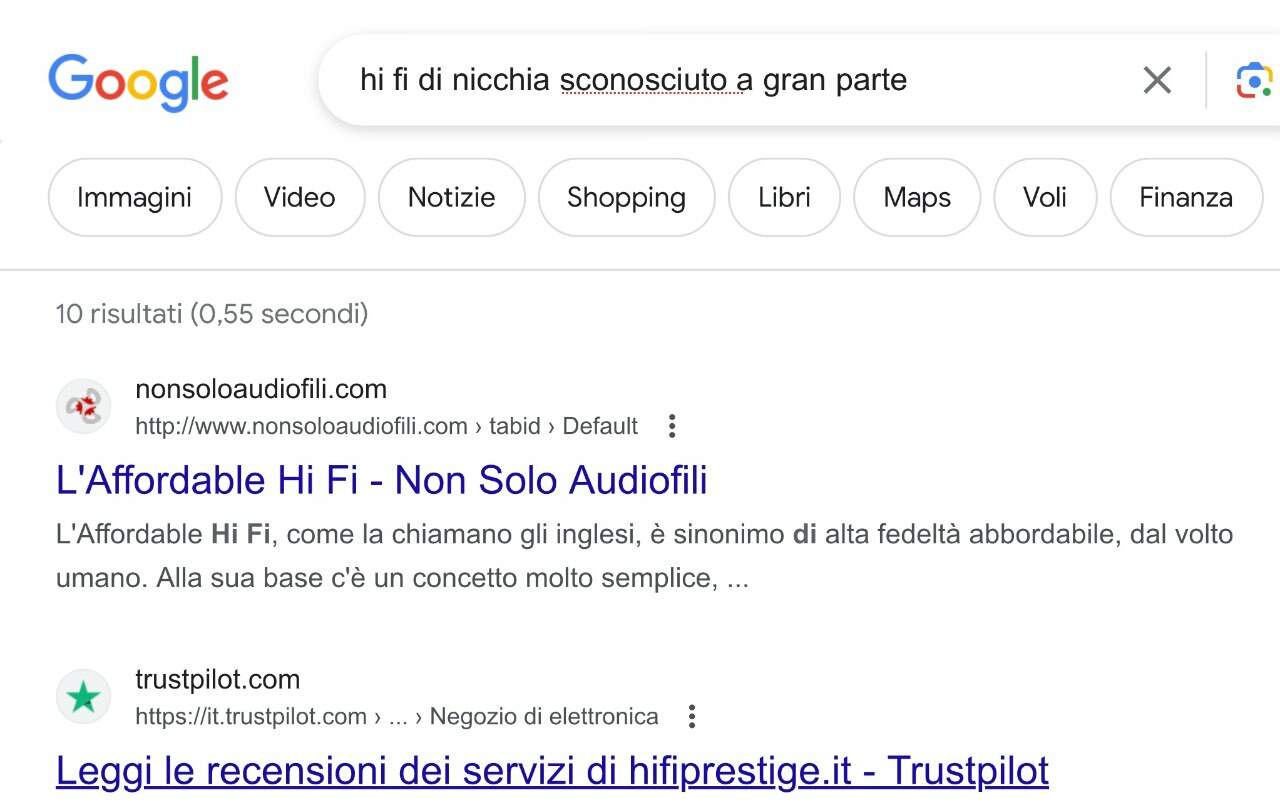Click the Google logo
The height and width of the screenshot is (810, 1280).
[x=138, y=82]
